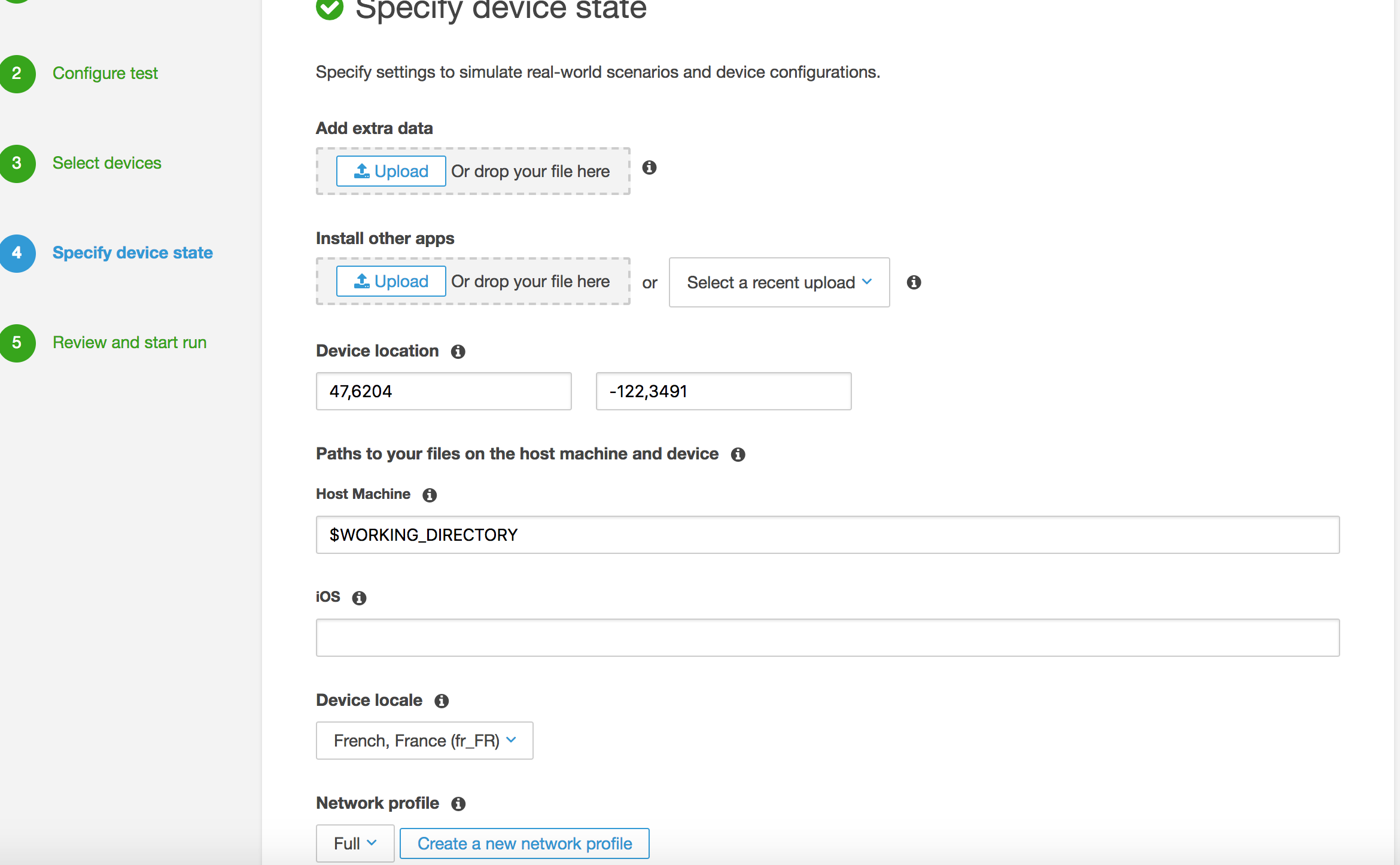Click the Device location info icon
This screenshot has height=865, width=1400.
(458, 352)
